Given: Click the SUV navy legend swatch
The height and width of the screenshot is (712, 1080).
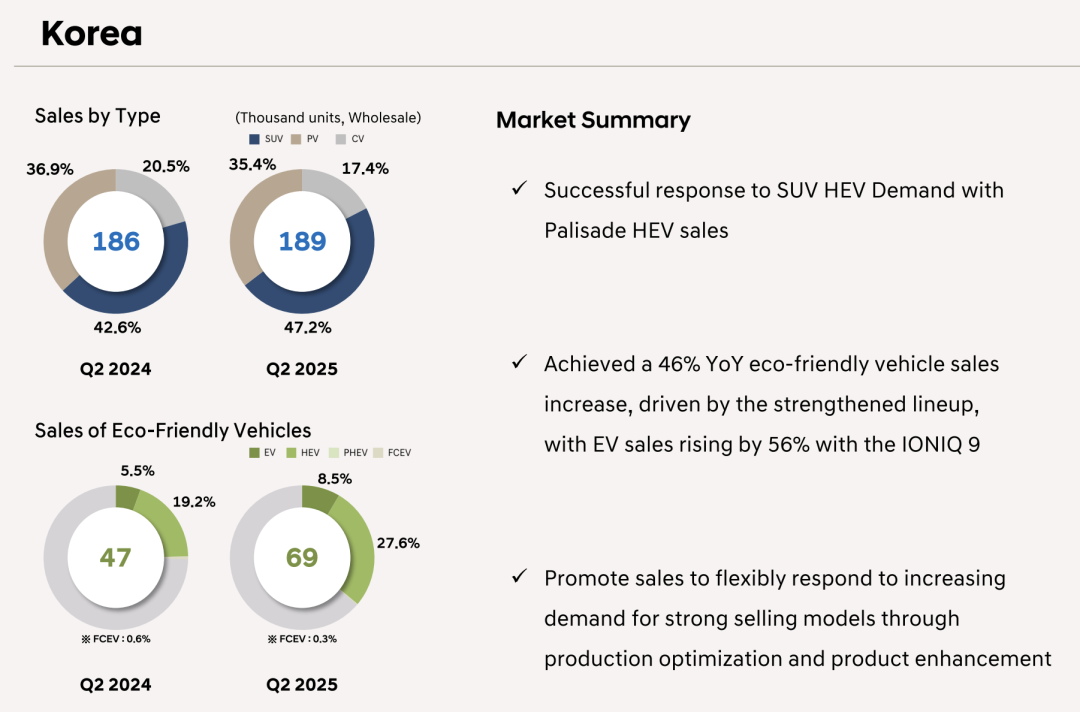Looking at the screenshot, I should pos(255,139).
